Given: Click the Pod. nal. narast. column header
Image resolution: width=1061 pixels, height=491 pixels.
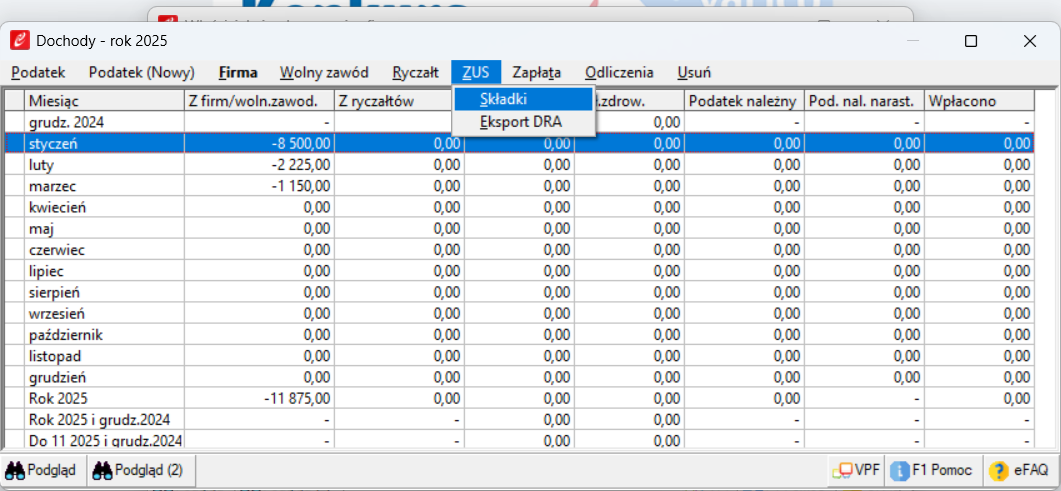Looking at the screenshot, I should point(864,101).
